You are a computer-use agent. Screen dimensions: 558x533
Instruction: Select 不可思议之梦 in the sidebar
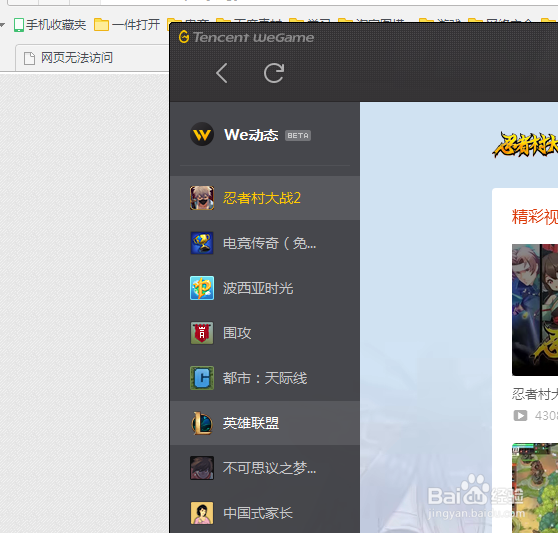coord(265,468)
